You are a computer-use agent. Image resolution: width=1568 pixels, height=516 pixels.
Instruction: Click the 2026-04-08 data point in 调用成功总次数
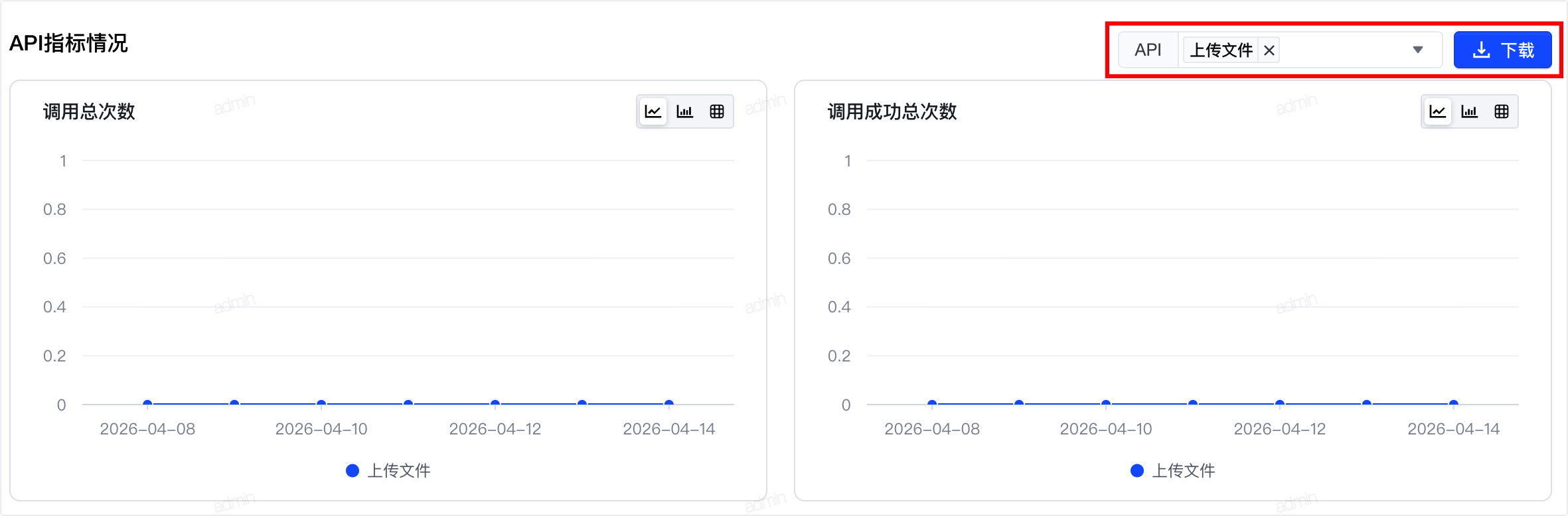point(932,404)
